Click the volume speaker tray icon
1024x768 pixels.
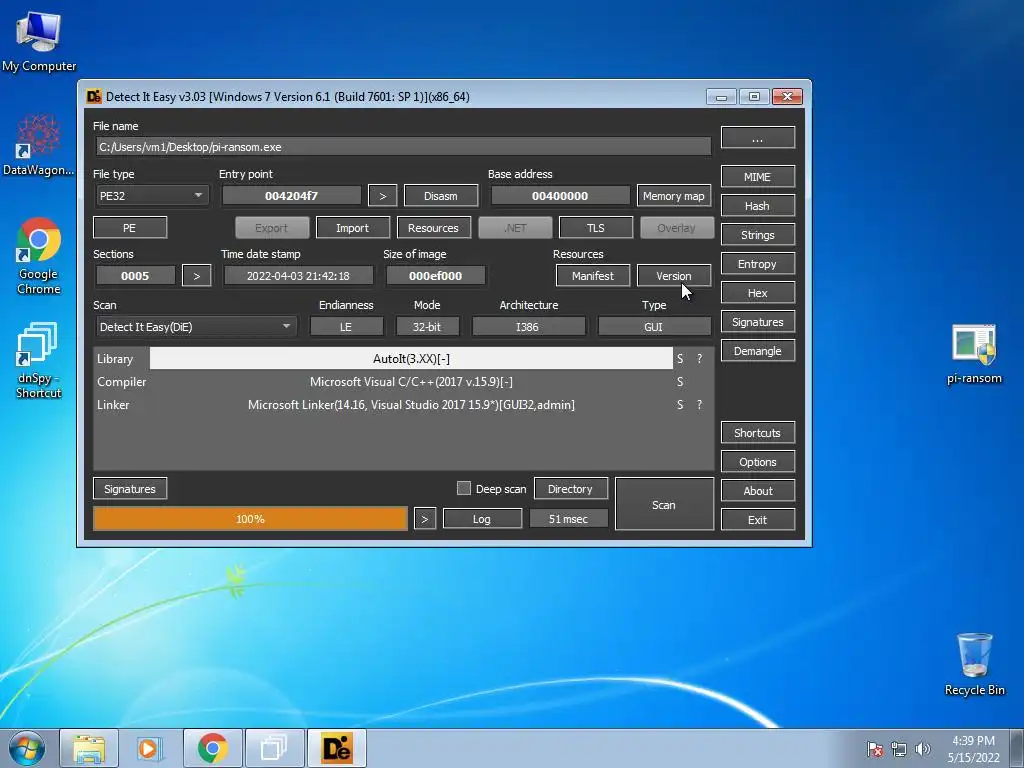click(x=922, y=749)
